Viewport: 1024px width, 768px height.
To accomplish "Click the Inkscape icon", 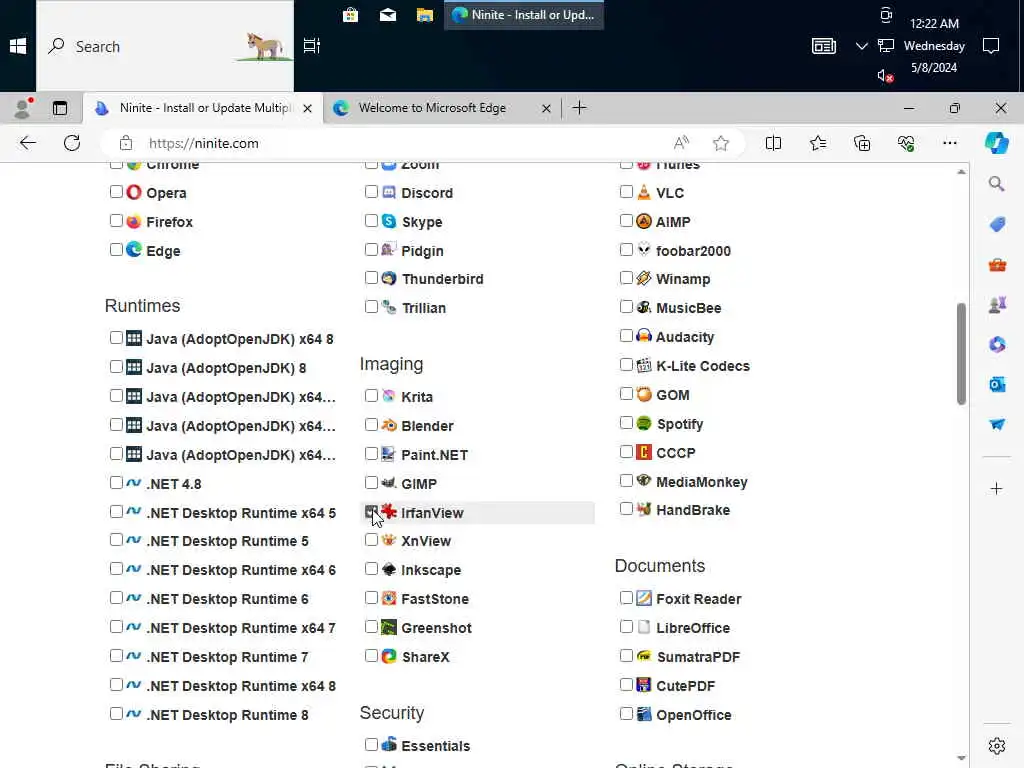I will (x=389, y=569).
